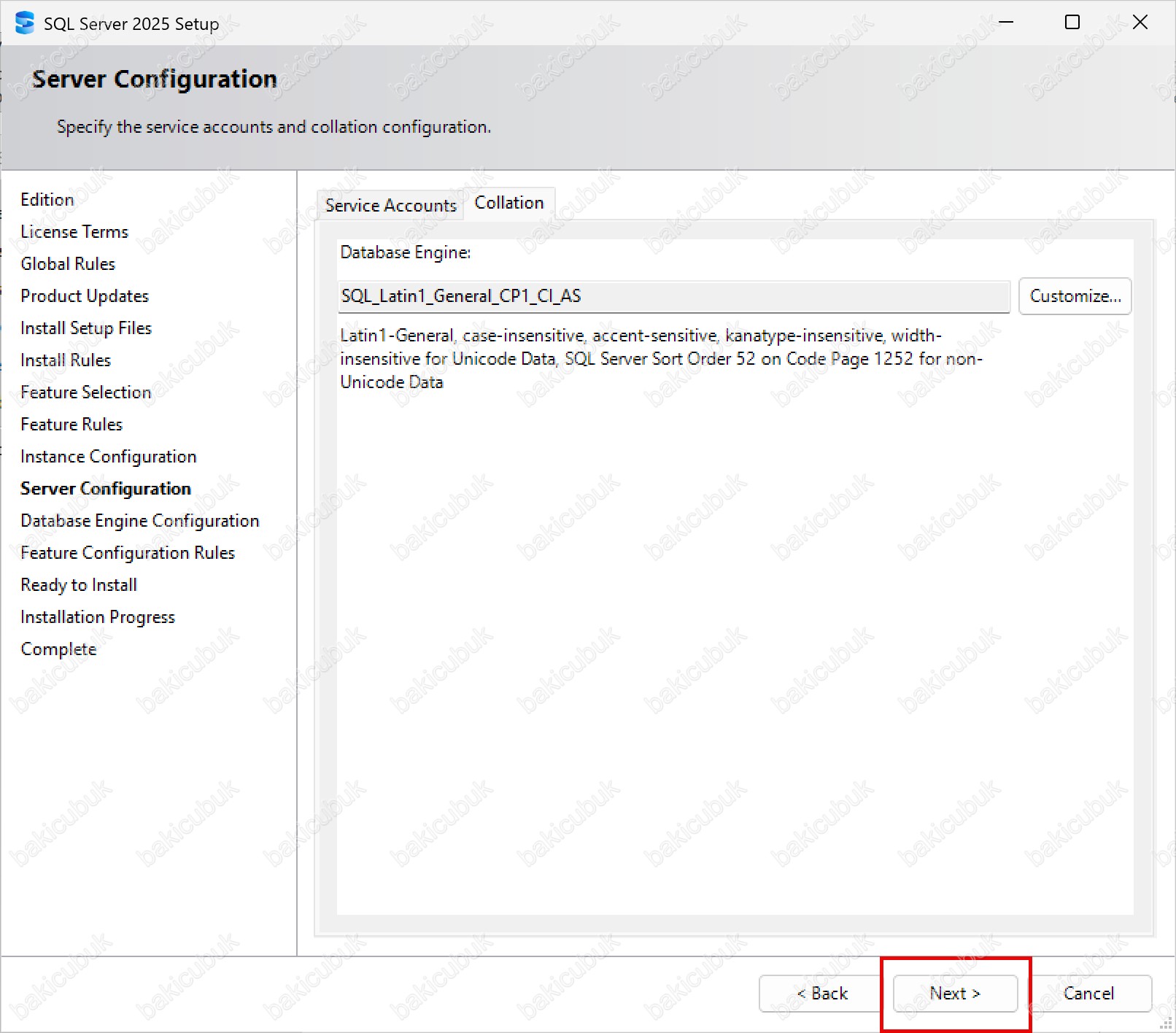
Task: Switch to the Service Accounts tab
Action: point(390,205)
